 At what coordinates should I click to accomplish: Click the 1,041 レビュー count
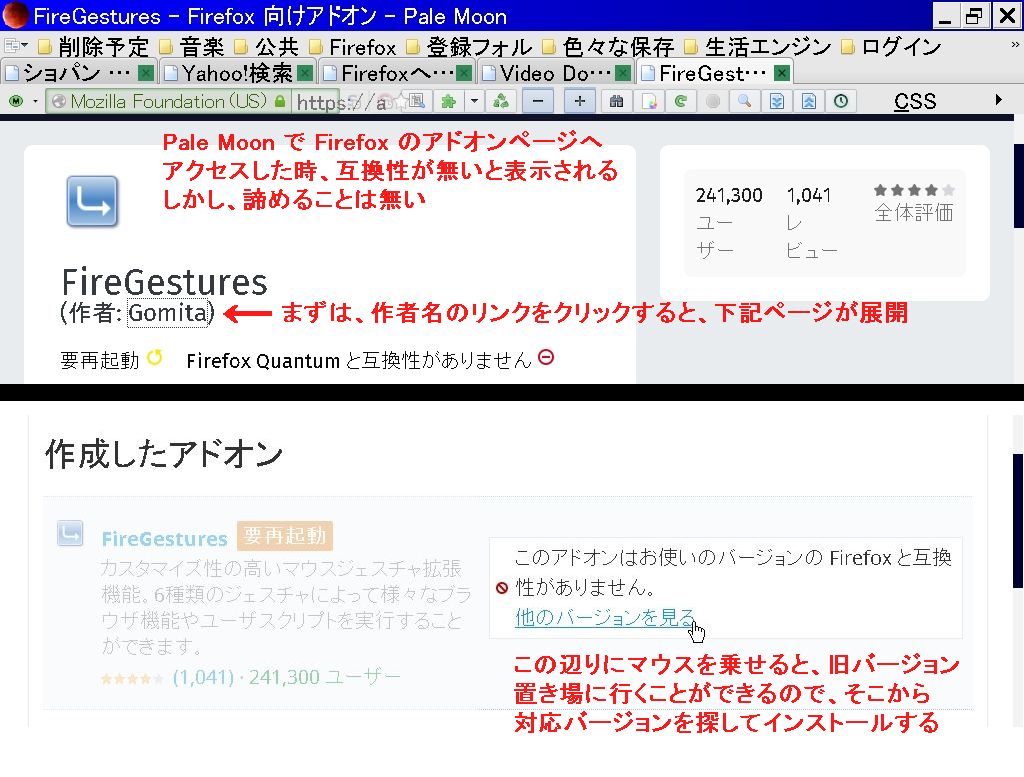[811, 222]
